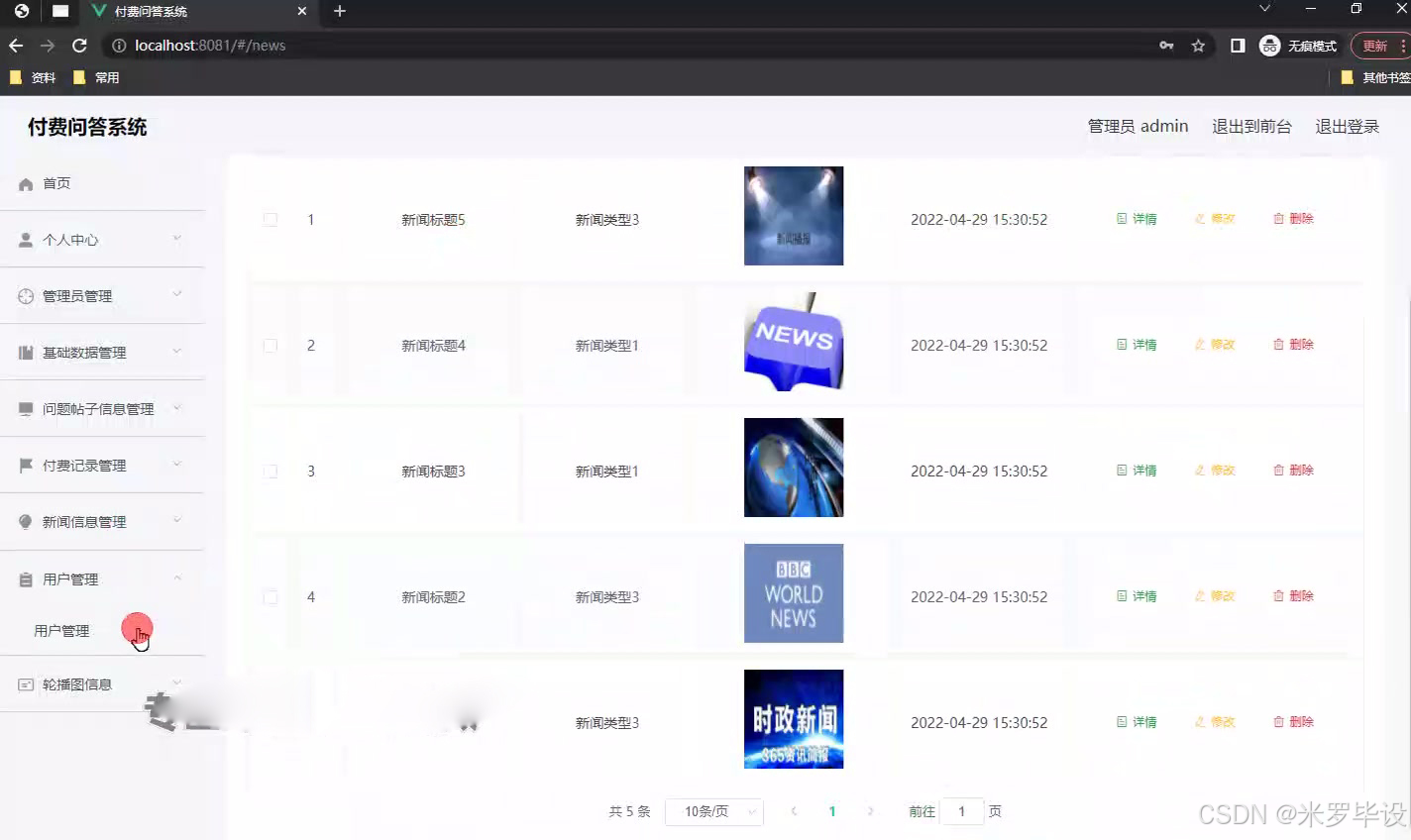Click the BBC World News thumbnail

click(x=793, y=593)
